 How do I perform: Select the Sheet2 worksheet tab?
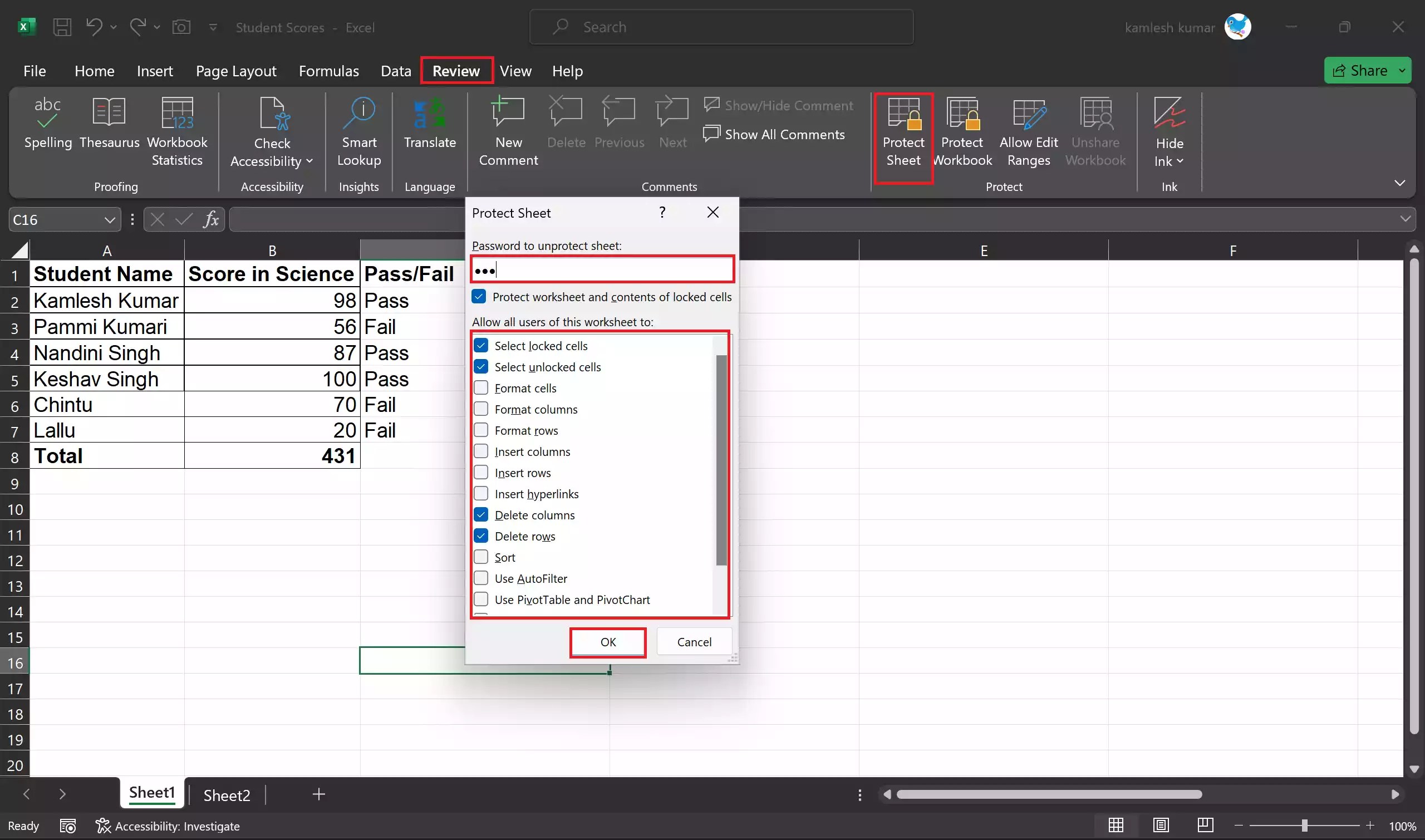227,795
